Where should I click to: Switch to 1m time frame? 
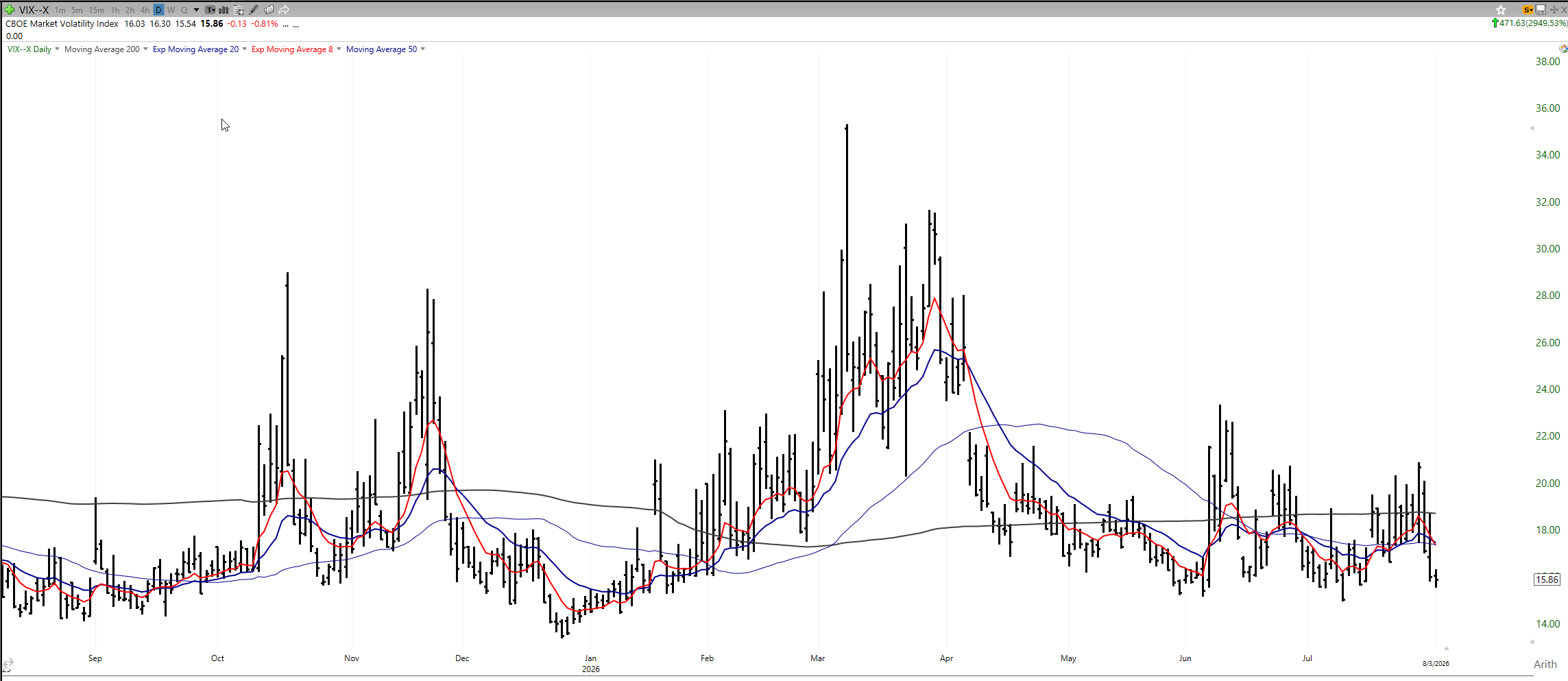tap(60, 10)
